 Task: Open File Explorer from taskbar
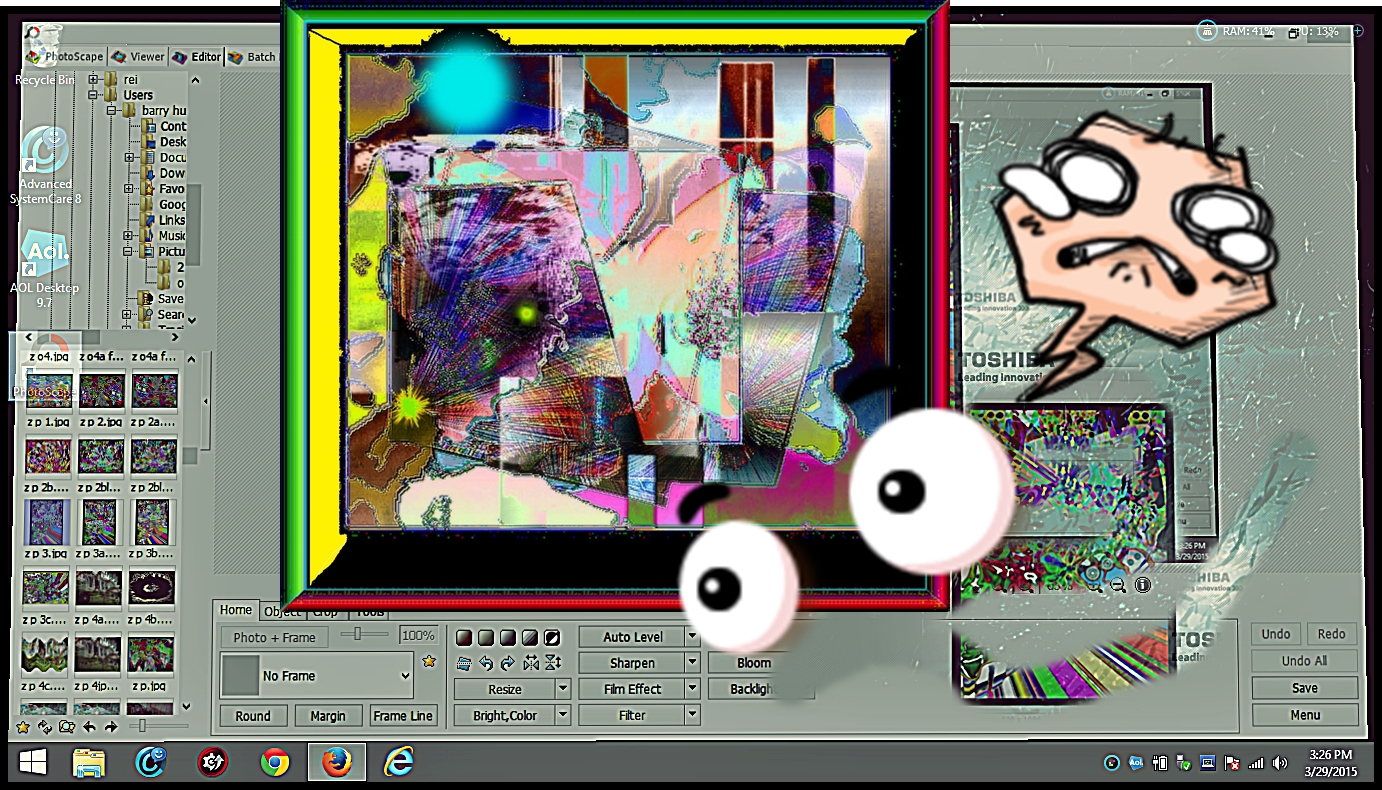click(89, 763)
